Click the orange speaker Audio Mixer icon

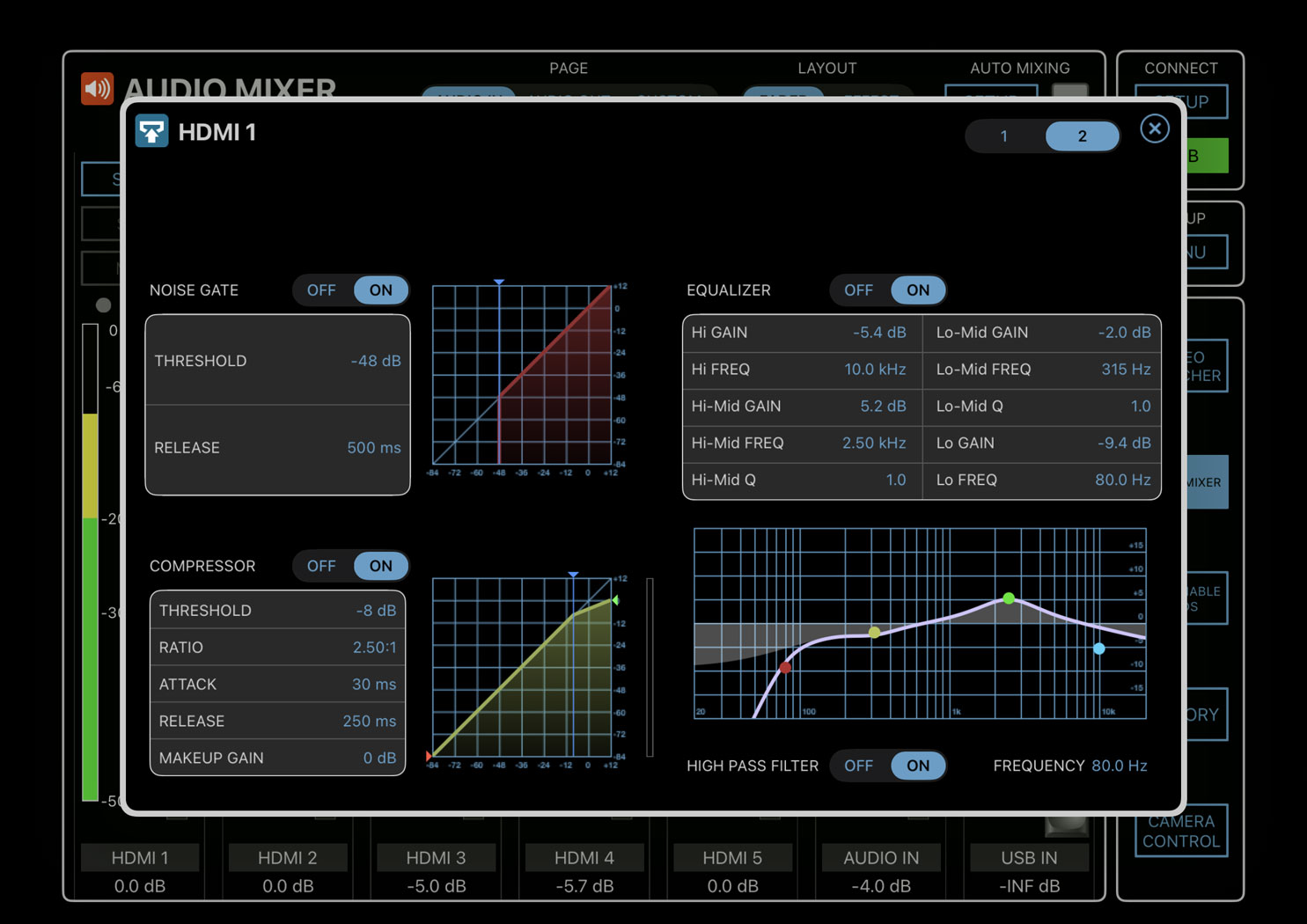click(x=97, y=88)
